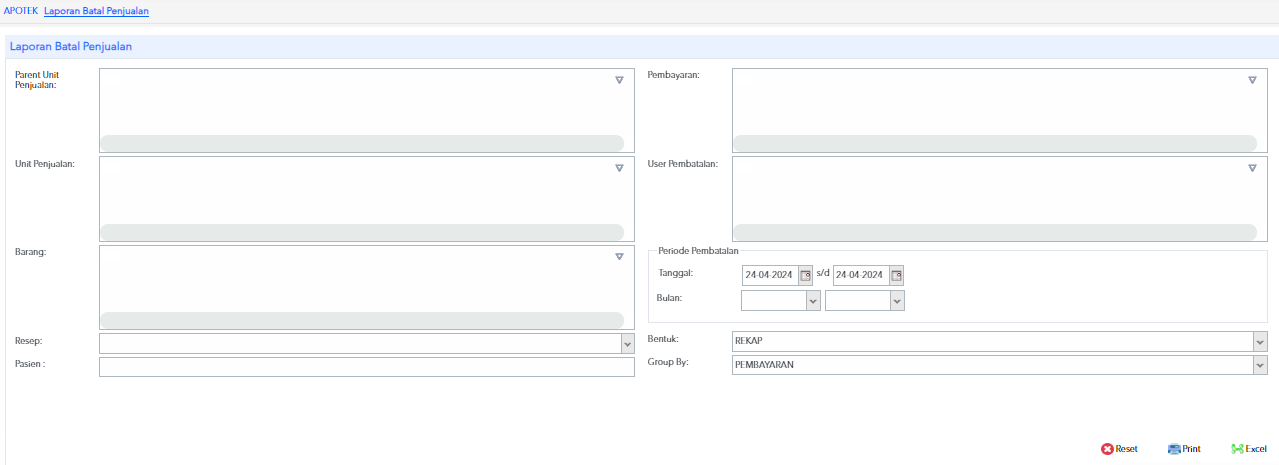Click the Print button
Screen dimensions: 1279x465
(1184, 449)
